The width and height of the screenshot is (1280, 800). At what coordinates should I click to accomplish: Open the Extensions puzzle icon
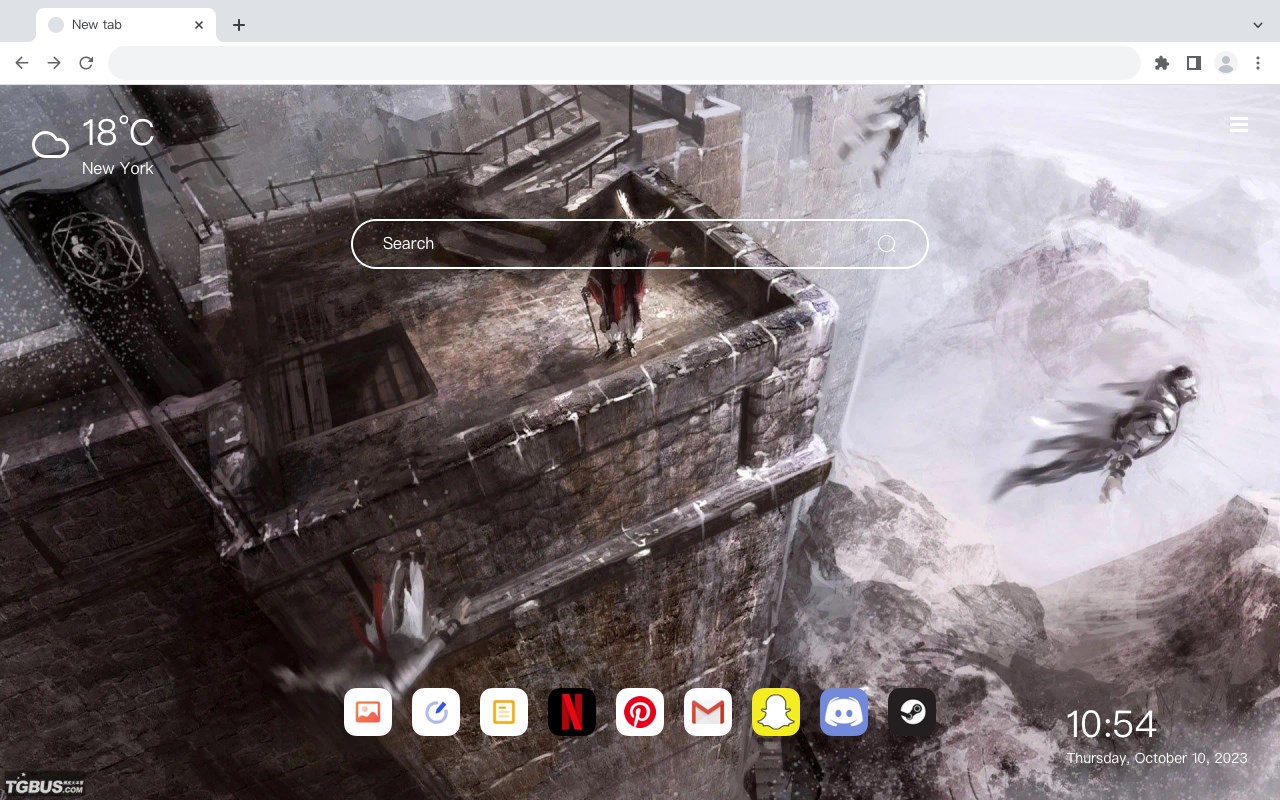(x=1161, y=63)
